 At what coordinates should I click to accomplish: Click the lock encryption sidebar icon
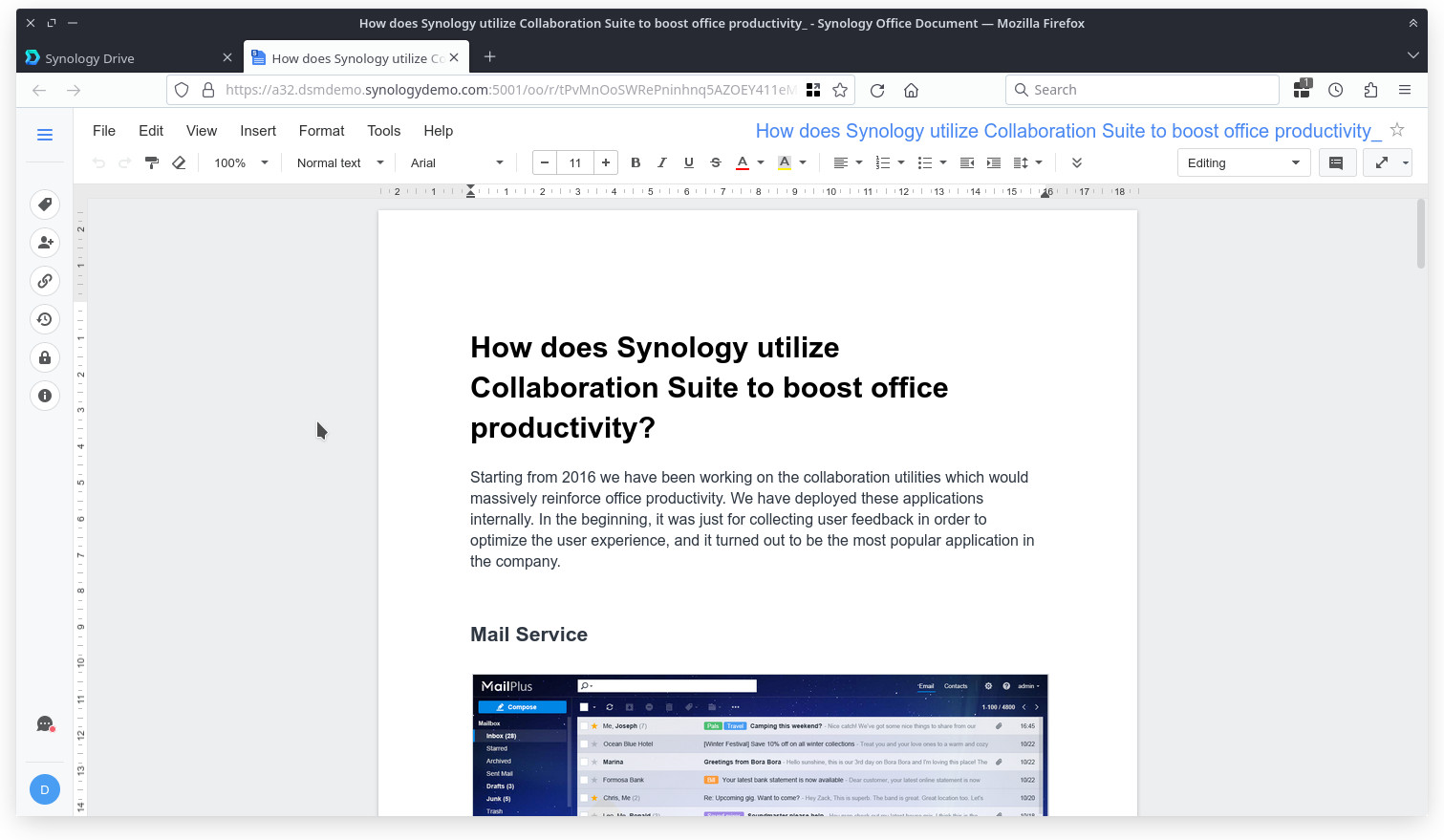pos(45,357)
